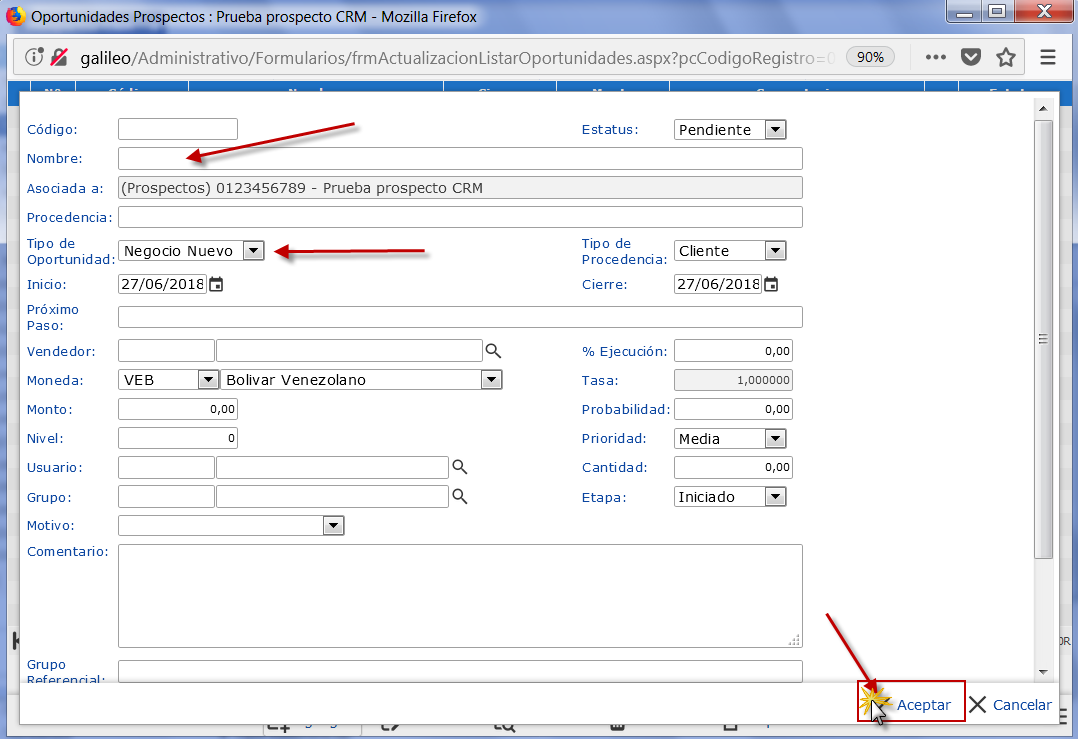Open page actions three-dots menu
This screenshot has height=739, width=1078.
click(x=935, y=57)
